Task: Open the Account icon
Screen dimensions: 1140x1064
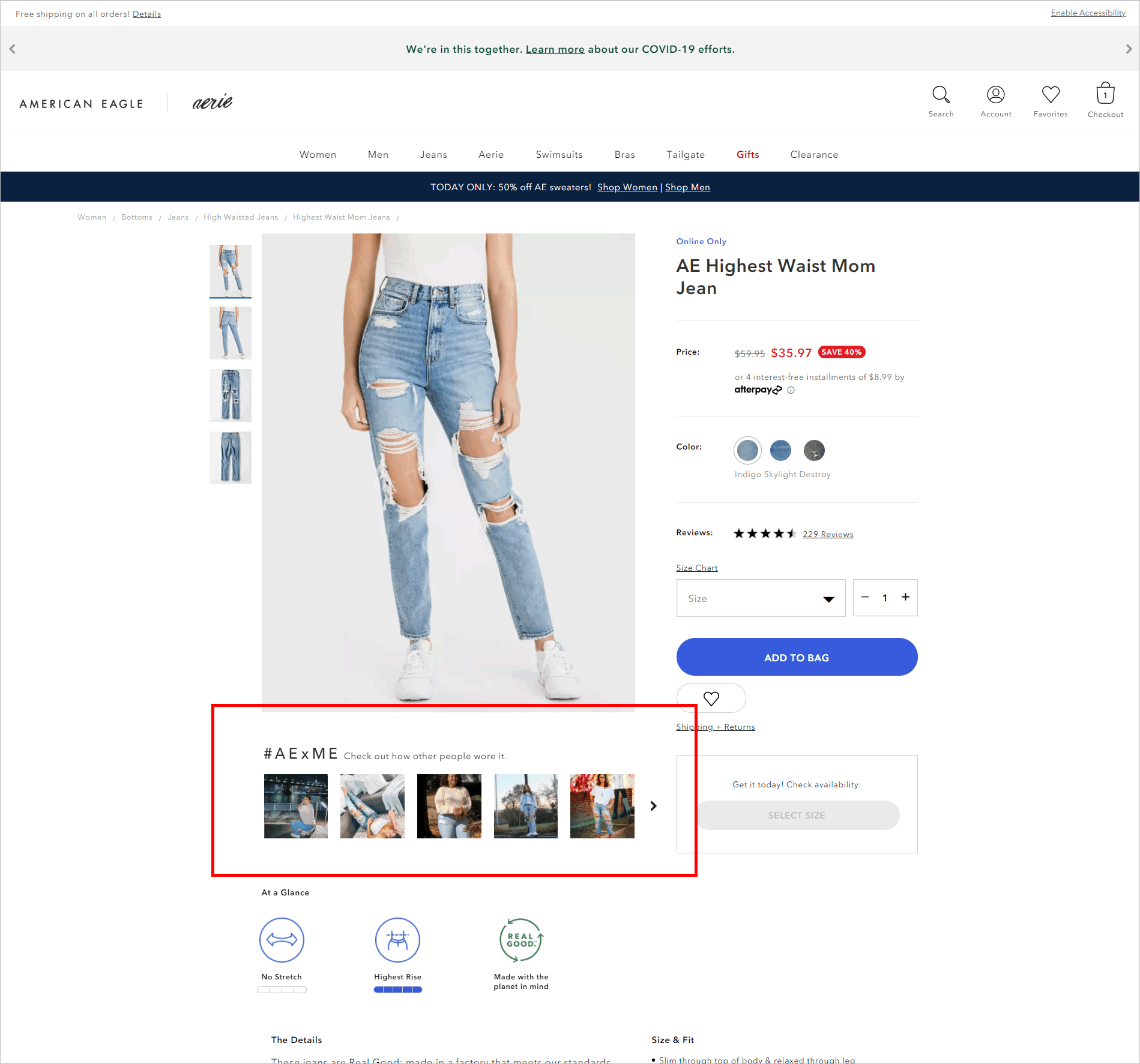Action: point(995,95)
